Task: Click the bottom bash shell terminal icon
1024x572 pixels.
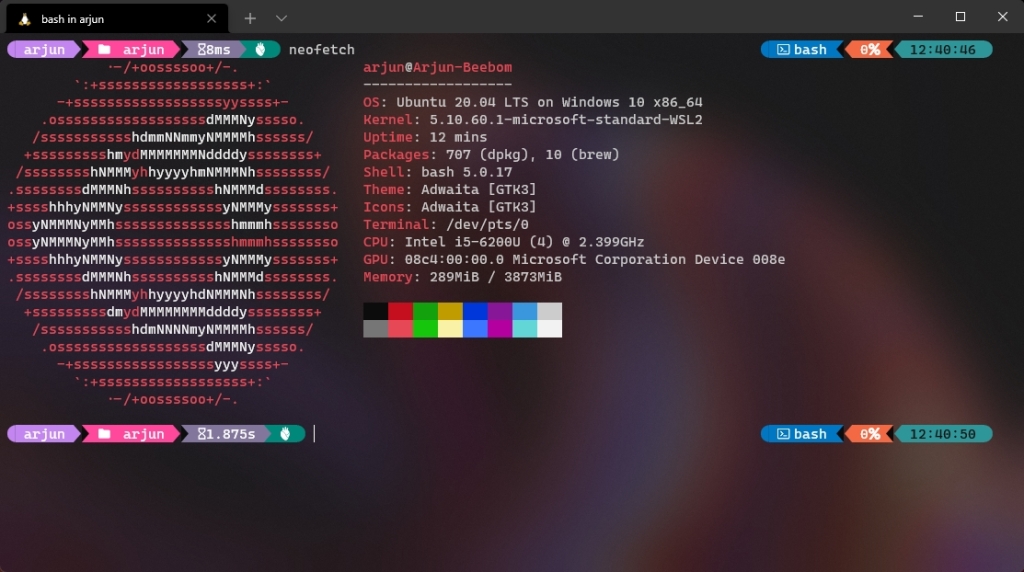Action: (783, 434)
